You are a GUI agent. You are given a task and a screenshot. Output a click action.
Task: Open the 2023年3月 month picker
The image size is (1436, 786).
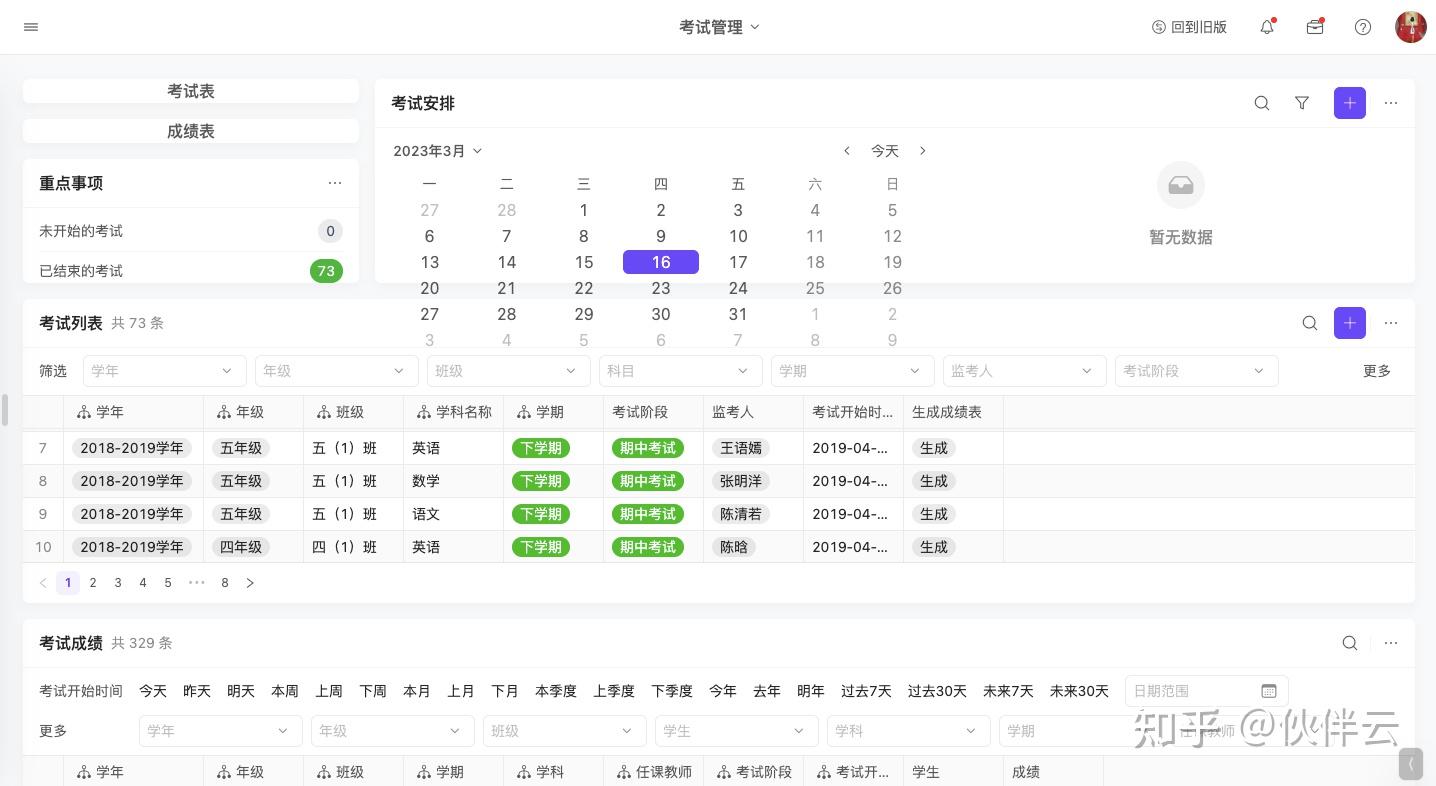tap(437, 151)
